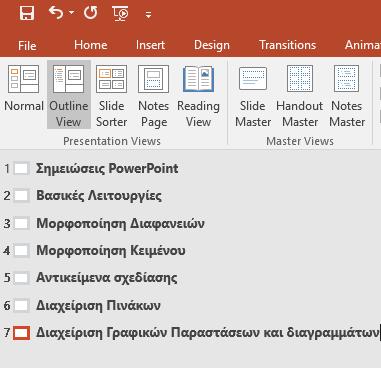Click the Undo arrow icon
Image resolution: width=381 pixels, height=368 pixels.
click(x=56, y=13)
